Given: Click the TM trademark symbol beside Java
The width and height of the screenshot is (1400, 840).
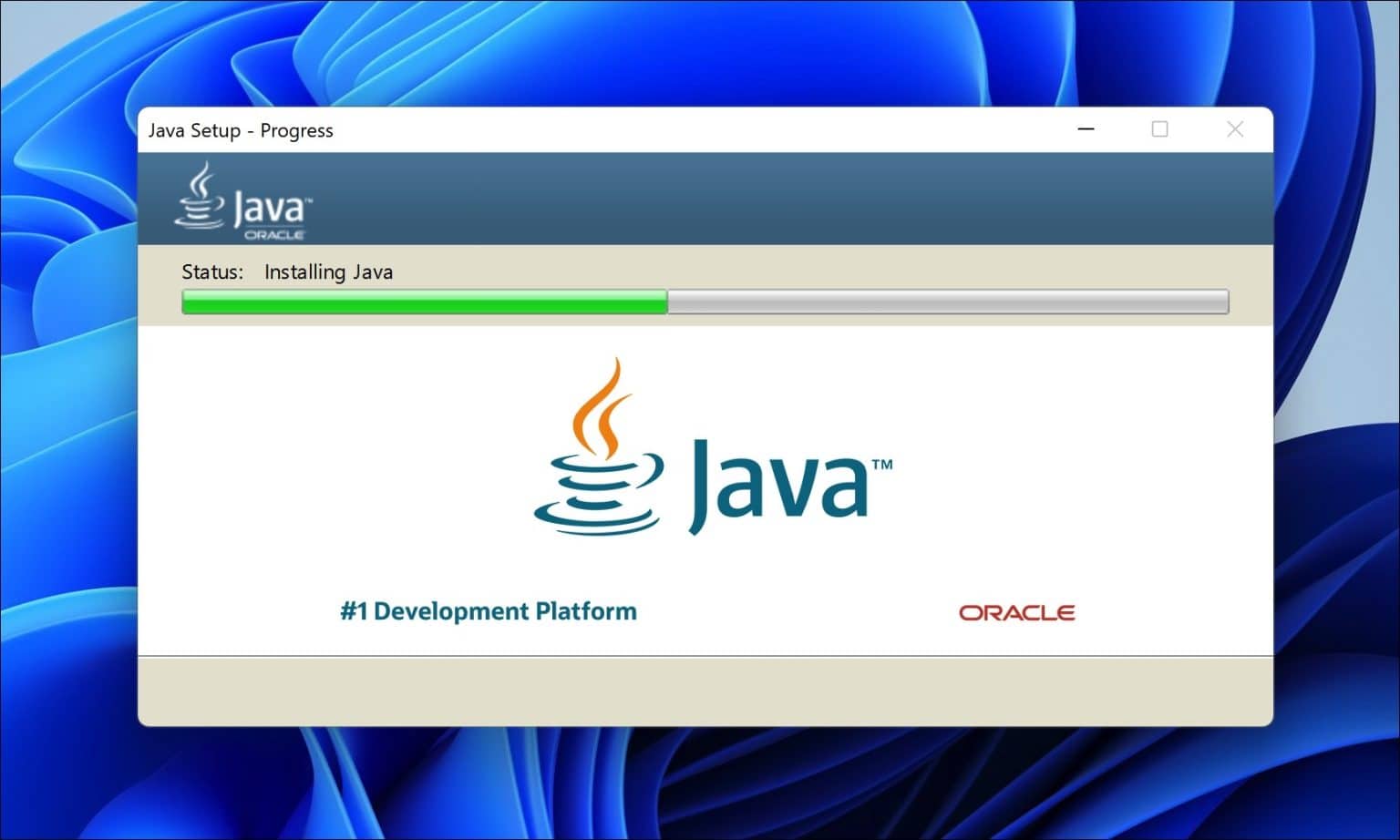Looking at the screenshot, I should [x=881, y=465].
